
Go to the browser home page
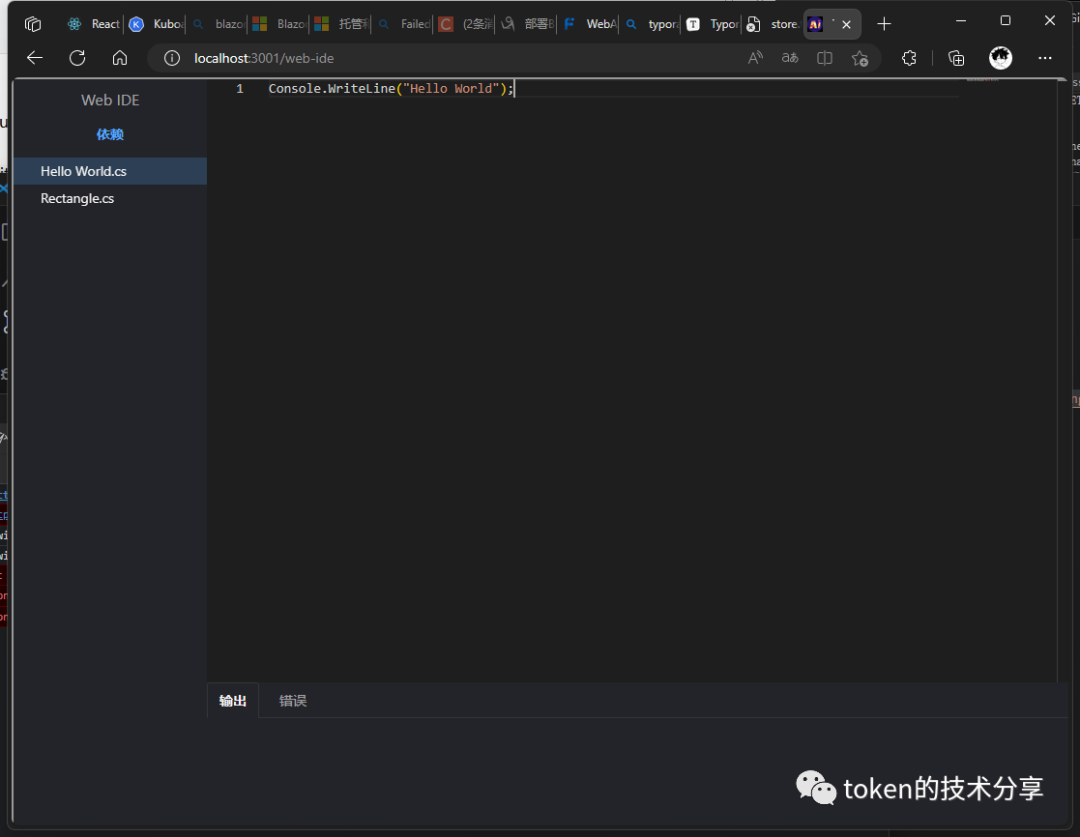pyautogui.click(x=120, y=58)
